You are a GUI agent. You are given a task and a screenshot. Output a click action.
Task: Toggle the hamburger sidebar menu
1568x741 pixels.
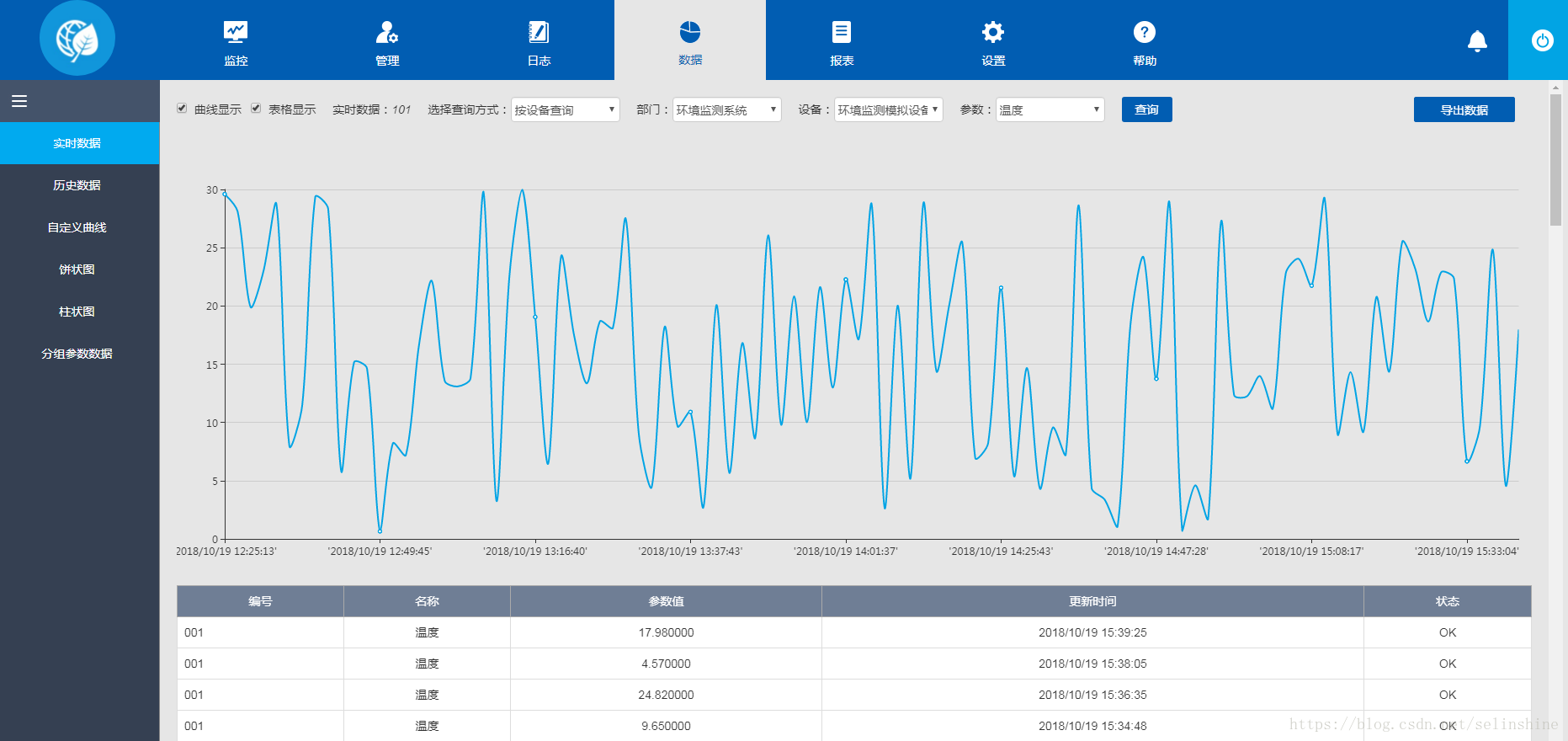tap(19, 101)
